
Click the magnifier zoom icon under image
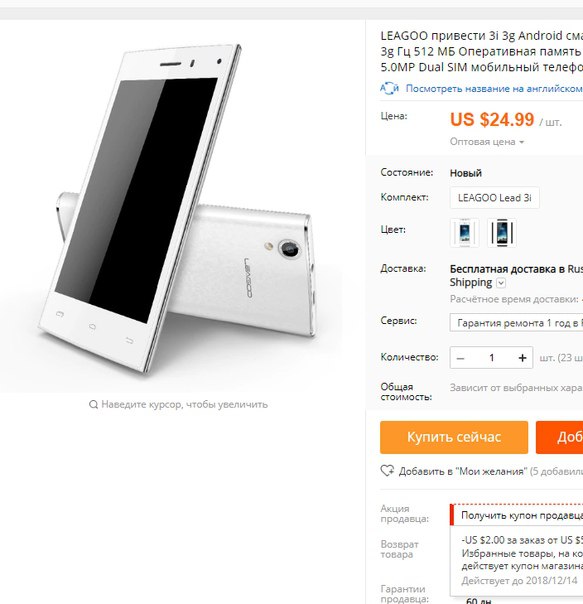(x=93, y=404)
